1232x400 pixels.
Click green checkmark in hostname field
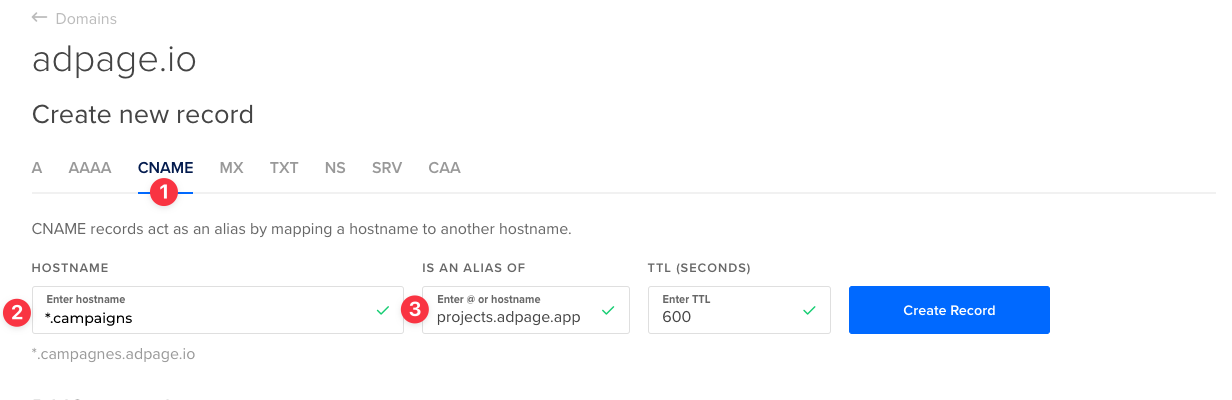(383, 311)
